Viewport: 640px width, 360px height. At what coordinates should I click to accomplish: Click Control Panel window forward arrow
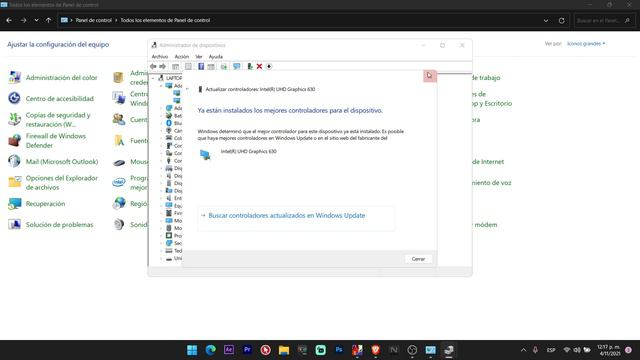point(23,20)
